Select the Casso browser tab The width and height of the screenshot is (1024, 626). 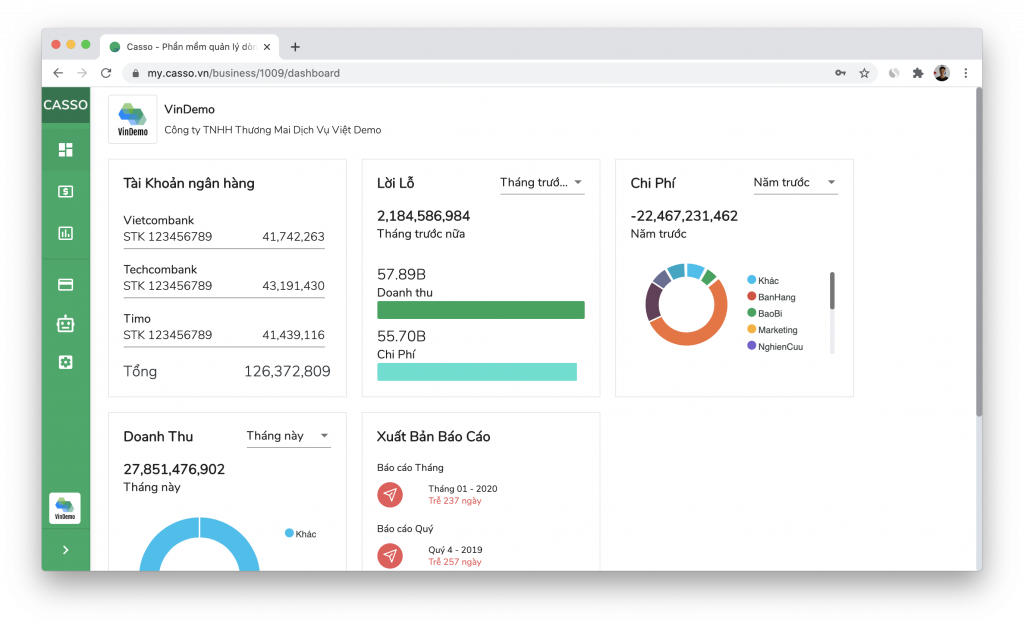pos(190,47)
